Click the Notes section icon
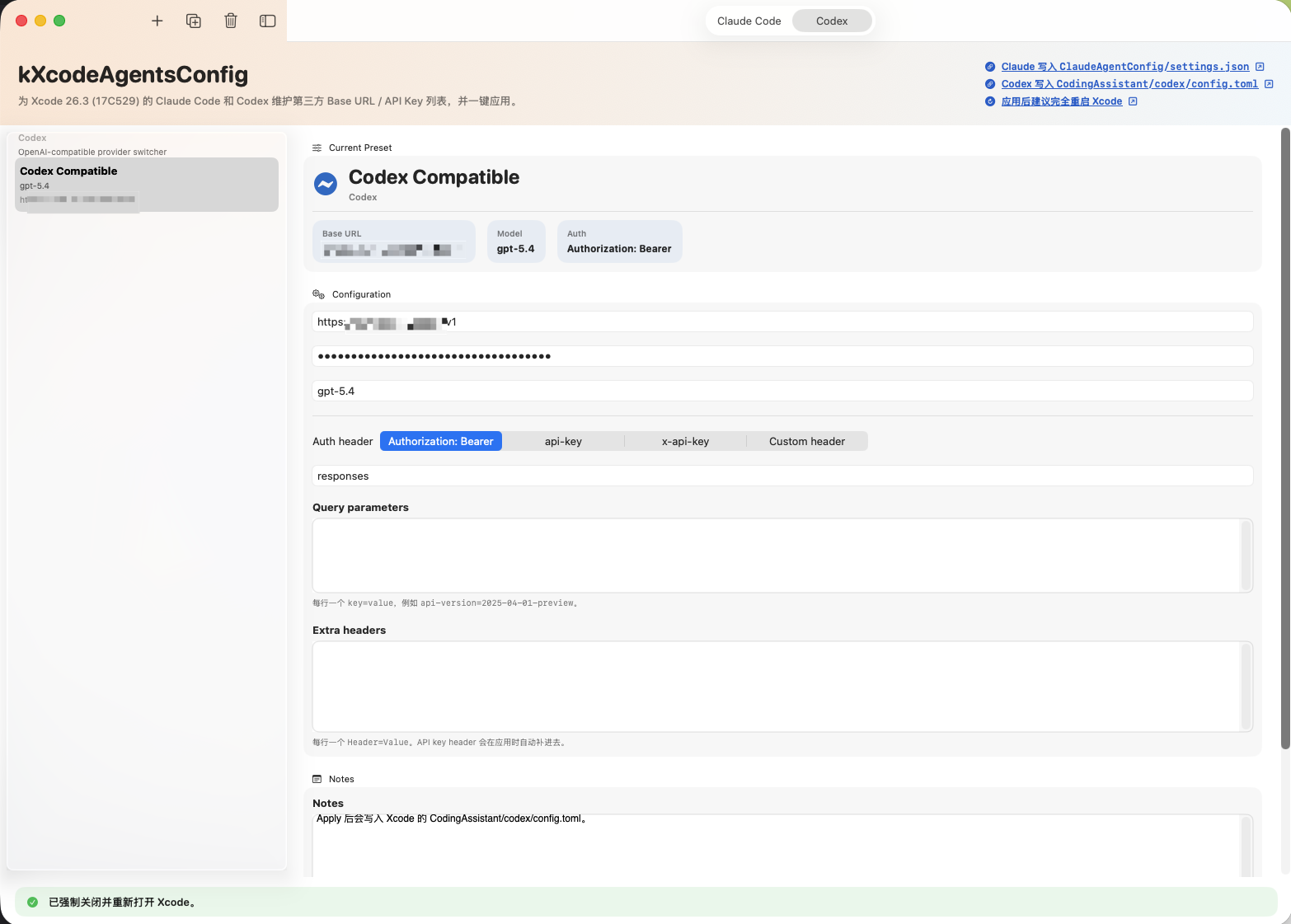Viewport: 1291px width, 924px height. pos(317,779)
